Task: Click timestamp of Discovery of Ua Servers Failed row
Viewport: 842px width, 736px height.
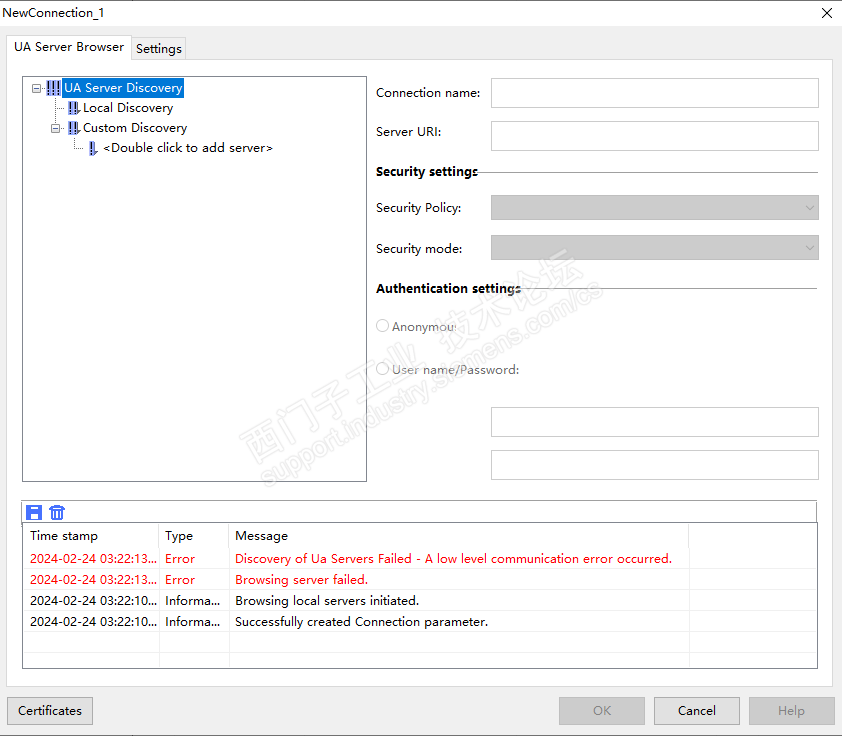Action: (93, 559)
